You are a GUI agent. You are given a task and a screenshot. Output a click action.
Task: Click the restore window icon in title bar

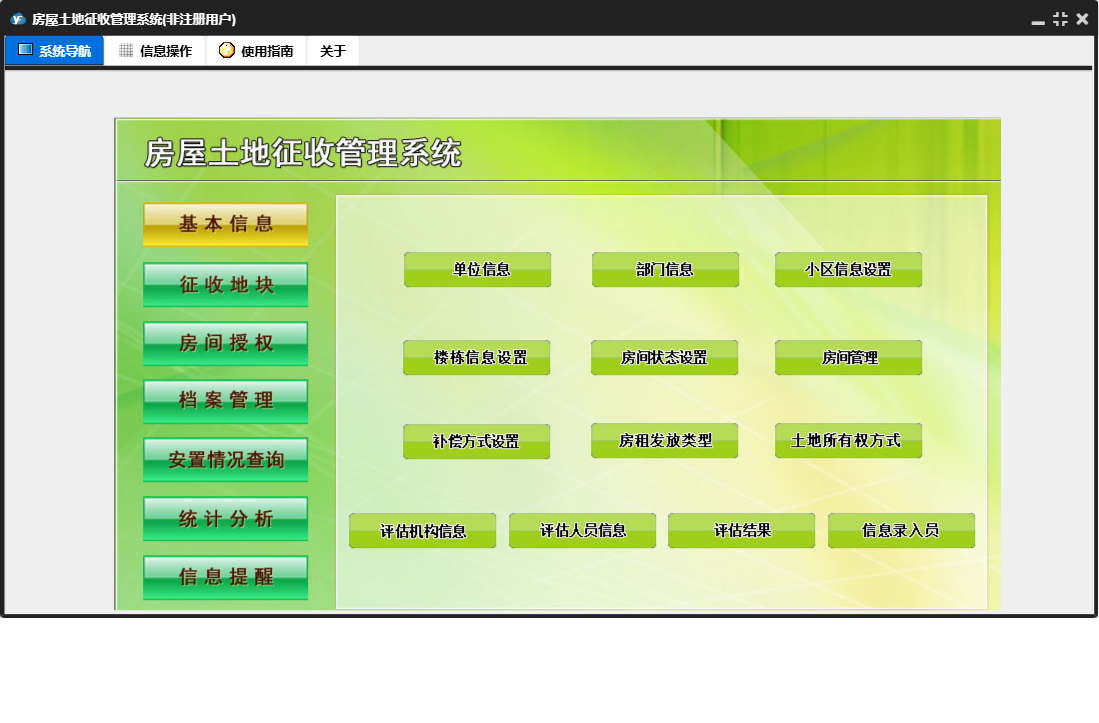pyautogui.click(x=1060, y=19)
